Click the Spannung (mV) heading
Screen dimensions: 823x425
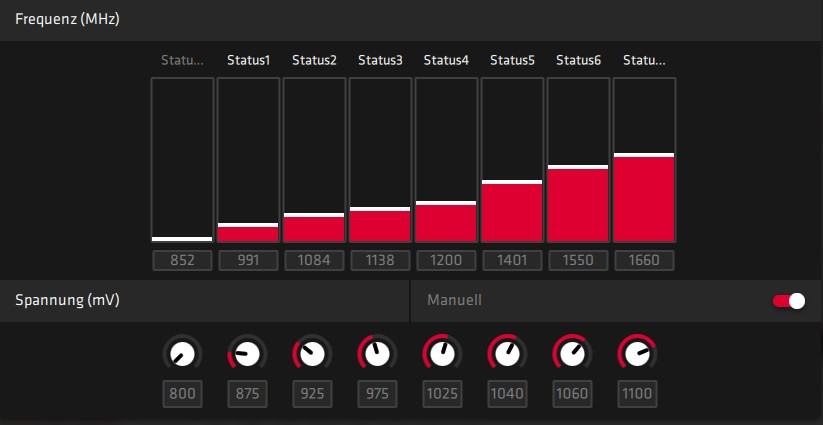(67, 300)
